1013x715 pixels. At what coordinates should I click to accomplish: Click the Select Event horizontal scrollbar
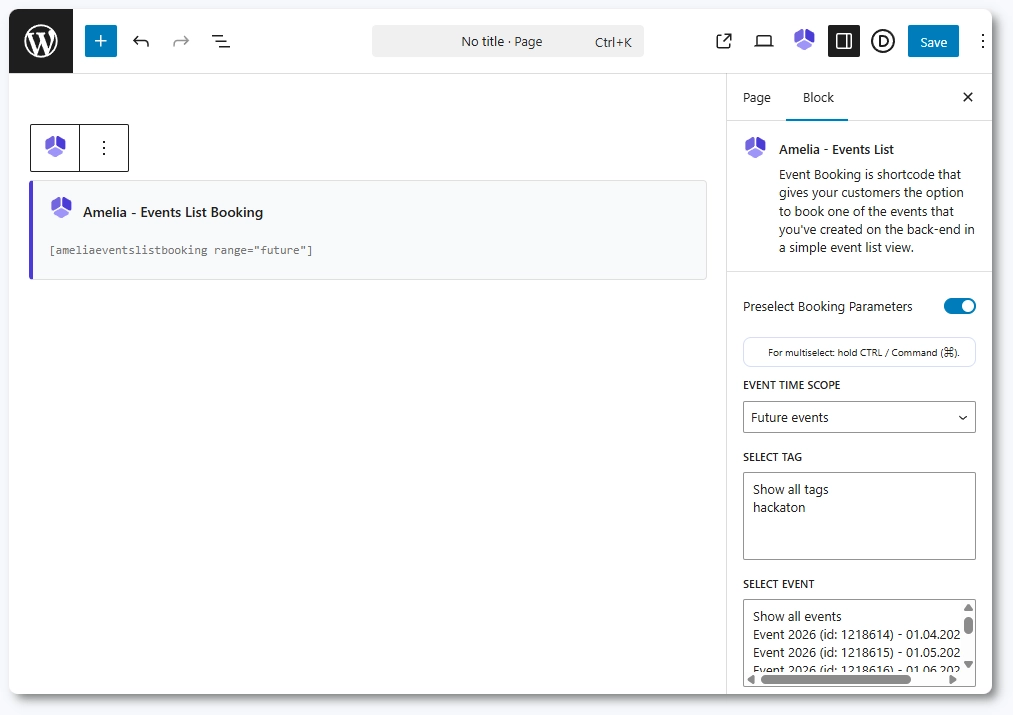pos(835,679)
